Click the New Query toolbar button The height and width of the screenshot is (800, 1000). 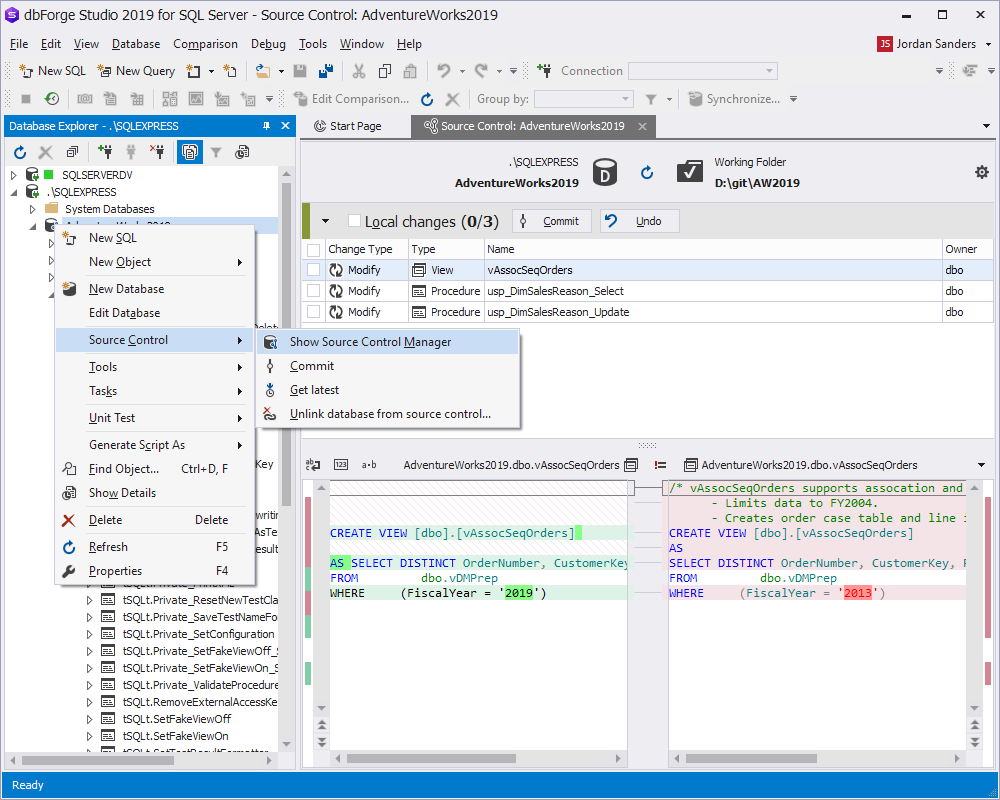tap(136, 71)
